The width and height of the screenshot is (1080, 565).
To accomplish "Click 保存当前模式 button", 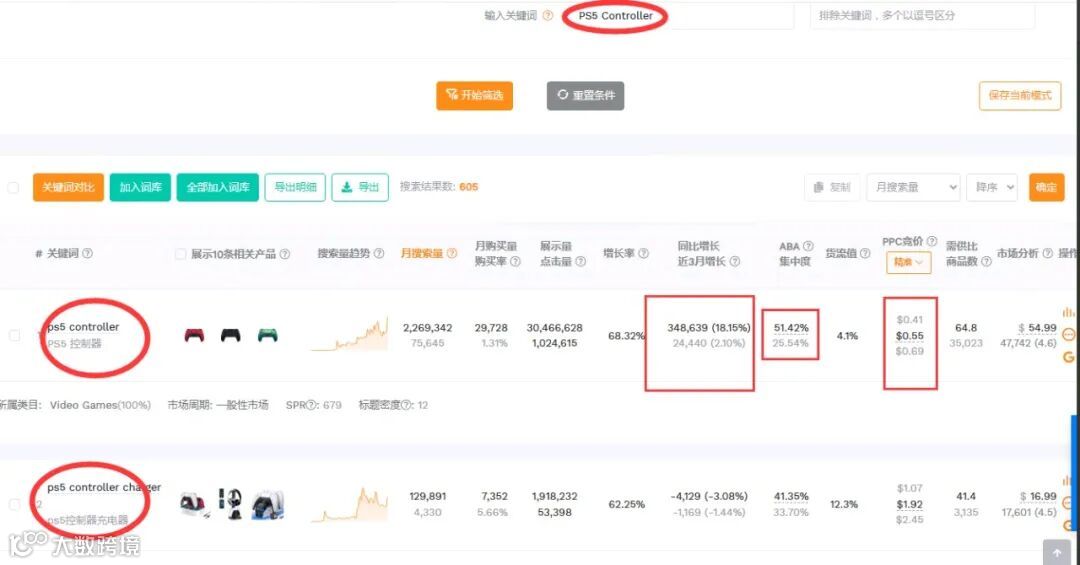I will (1020, 96).
